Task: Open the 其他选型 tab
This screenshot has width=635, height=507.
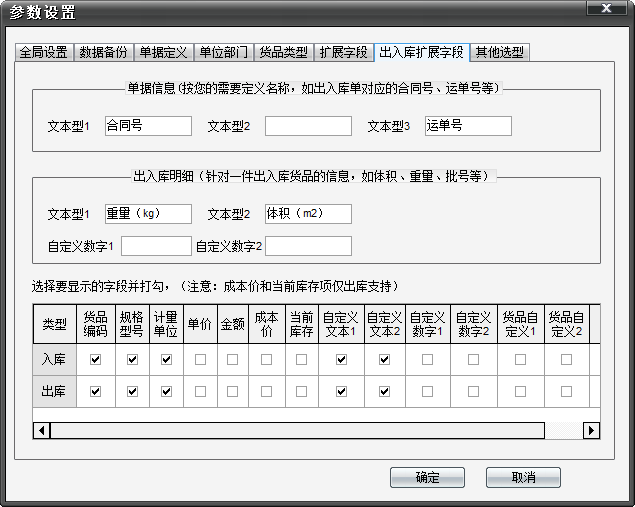Action: tap(500, 52)
